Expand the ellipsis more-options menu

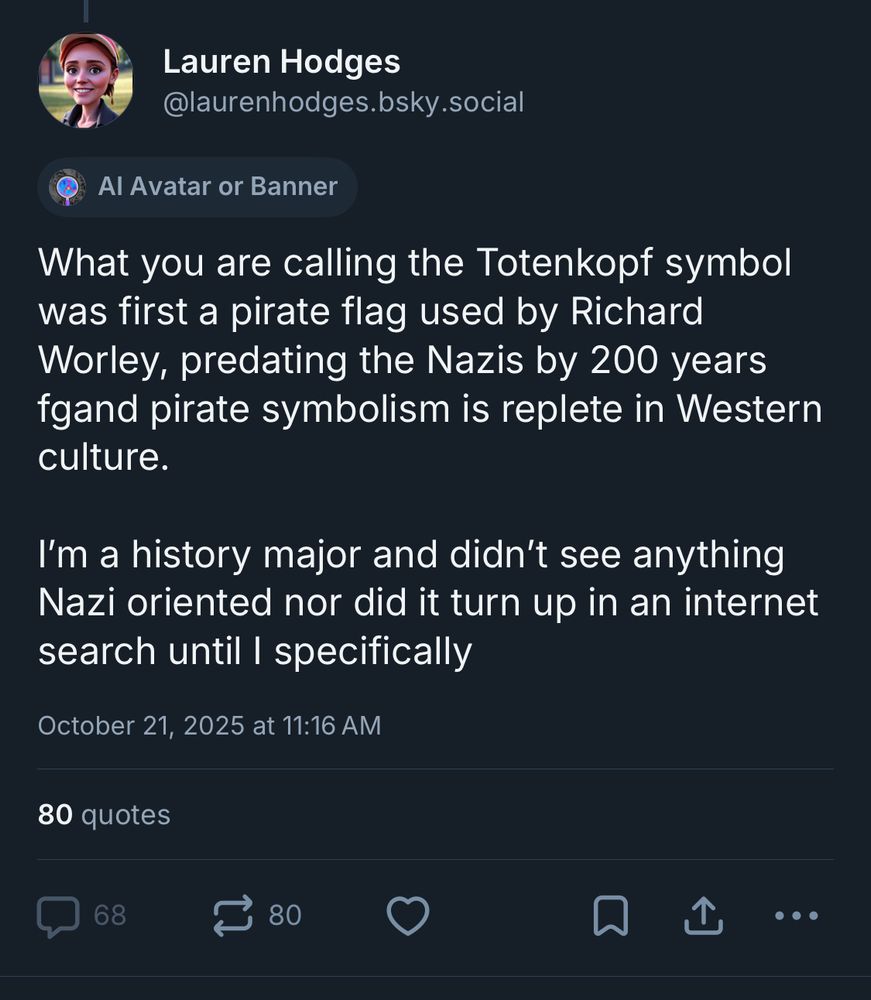coord(795,915)
